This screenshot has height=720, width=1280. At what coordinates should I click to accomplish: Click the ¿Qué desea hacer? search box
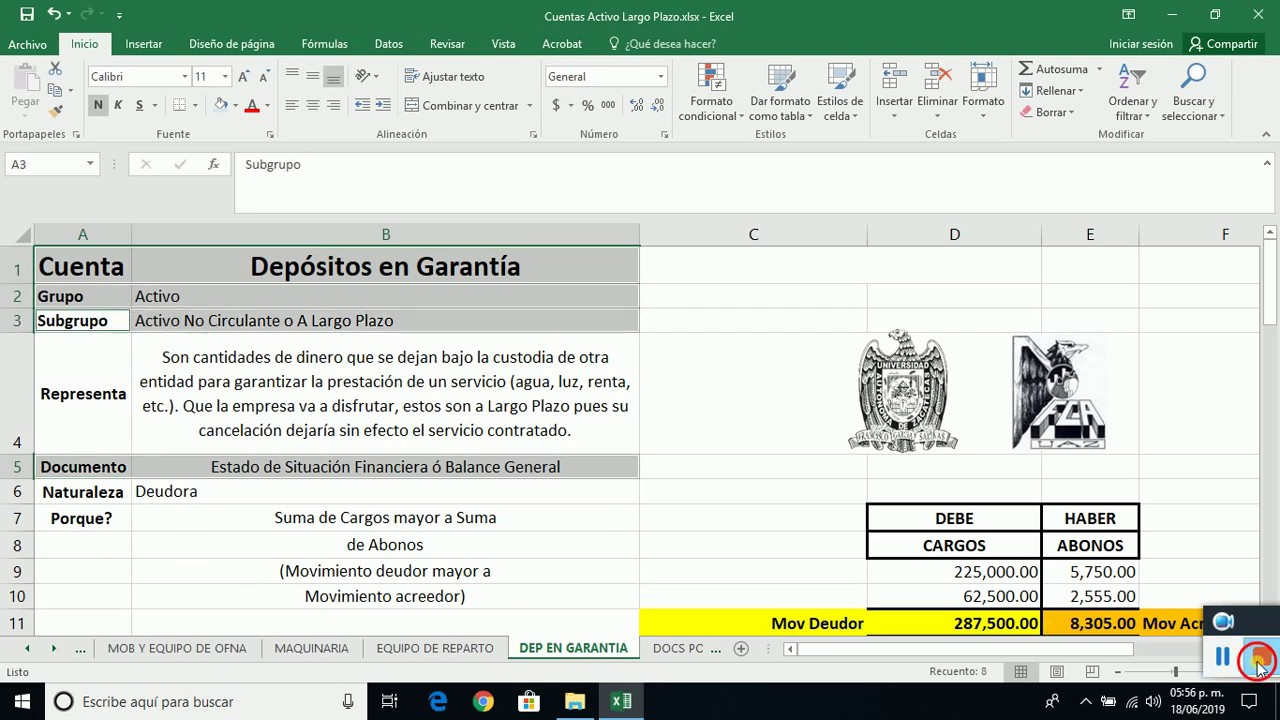(662, 44)
